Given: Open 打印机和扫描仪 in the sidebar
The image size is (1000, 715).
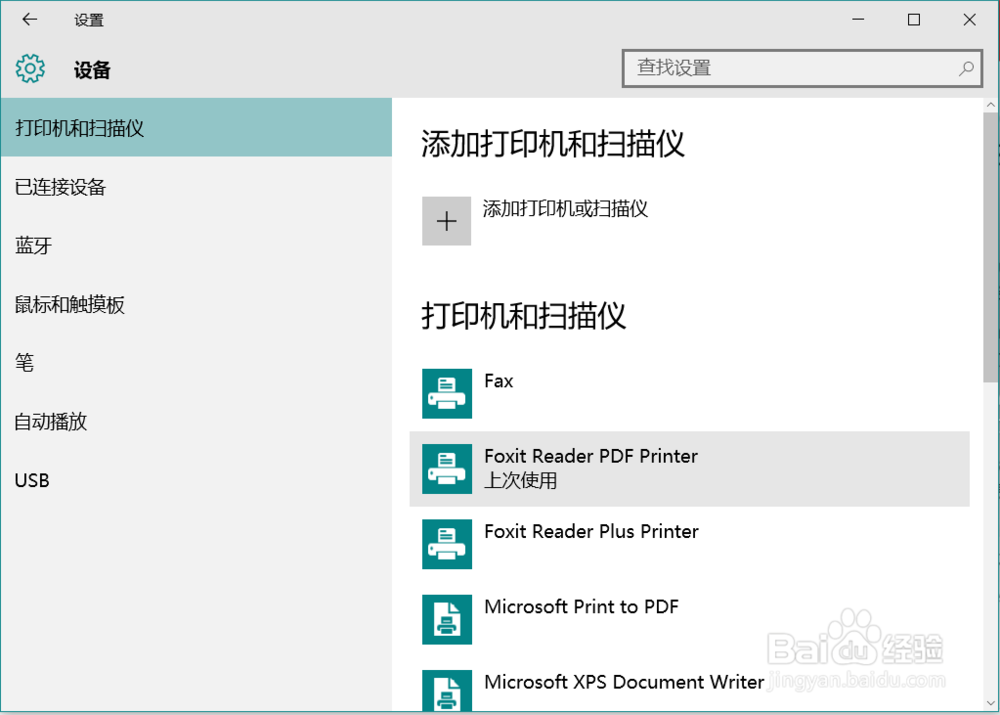Looking at the screenshot, I should (x=196, y=128).
